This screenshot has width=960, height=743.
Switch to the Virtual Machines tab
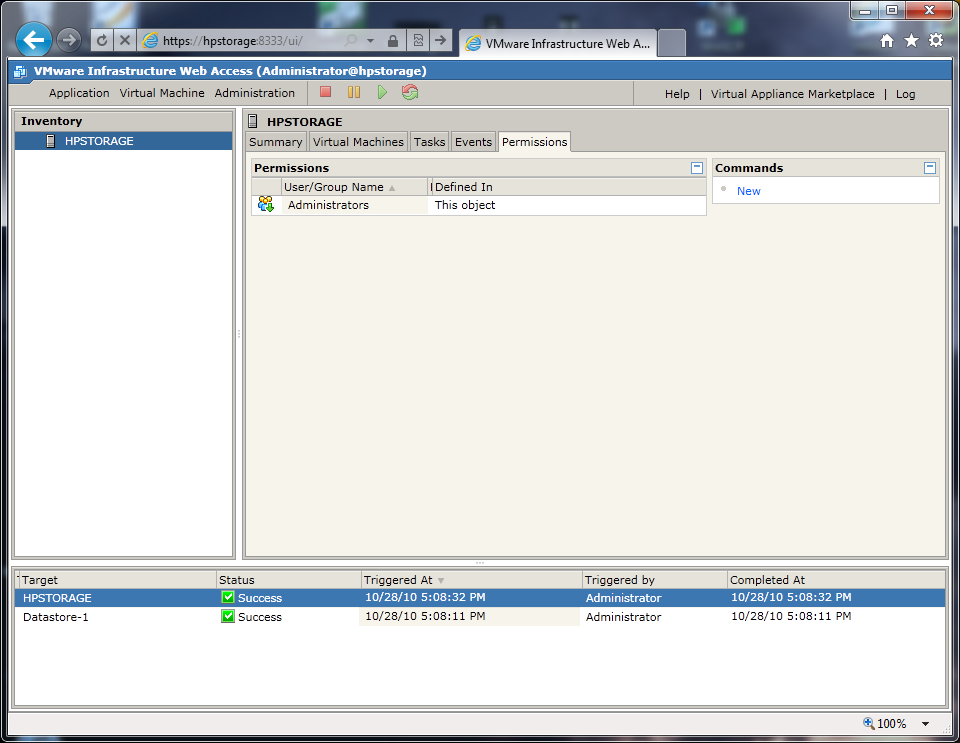coord(358,142)
